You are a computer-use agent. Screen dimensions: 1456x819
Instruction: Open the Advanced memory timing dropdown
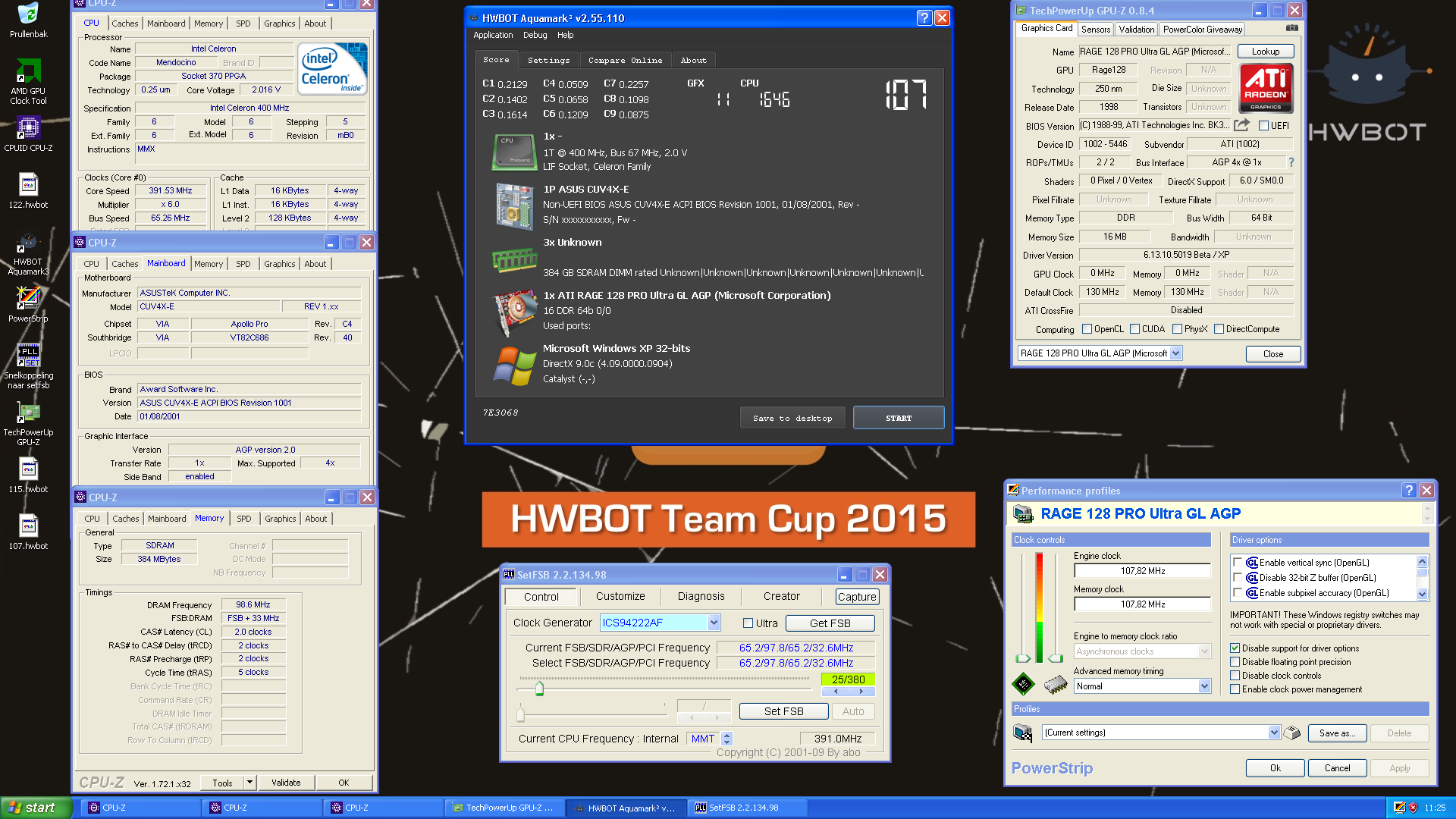pyautogui.click(x=1203, y=686)
